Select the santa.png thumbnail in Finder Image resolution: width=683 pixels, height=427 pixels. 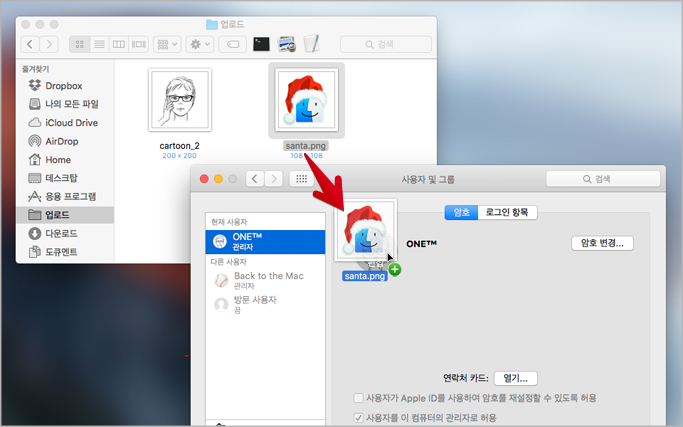(x=307, y=100)
